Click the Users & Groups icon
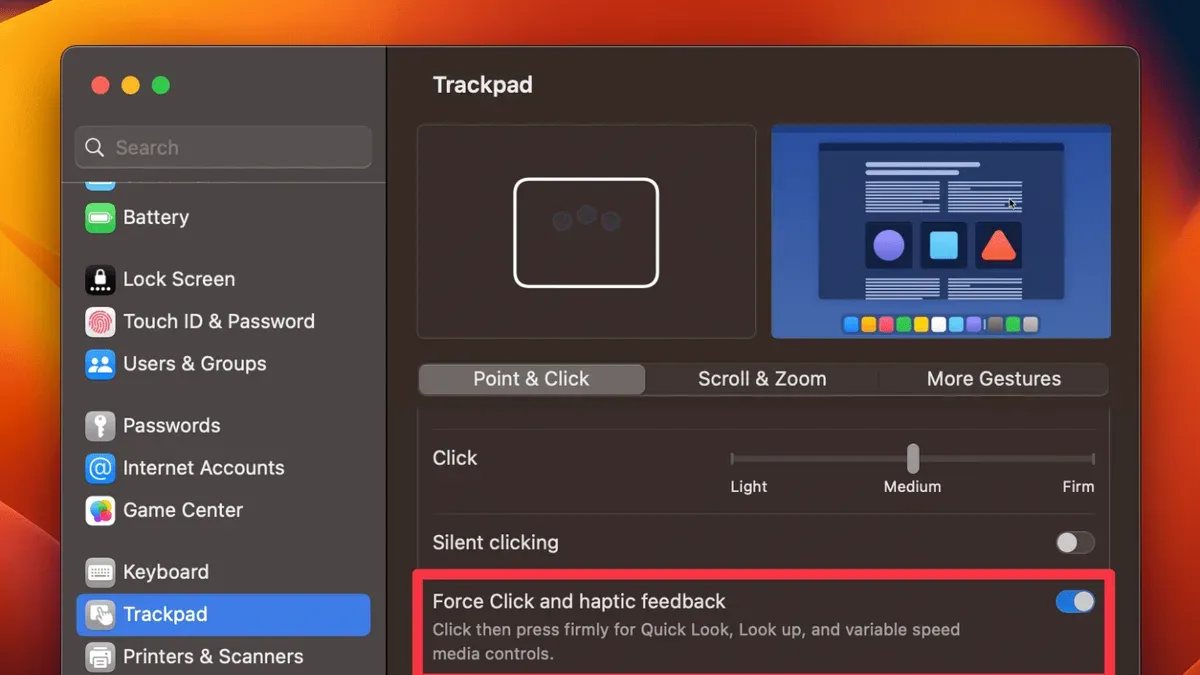 click(100, 364)
